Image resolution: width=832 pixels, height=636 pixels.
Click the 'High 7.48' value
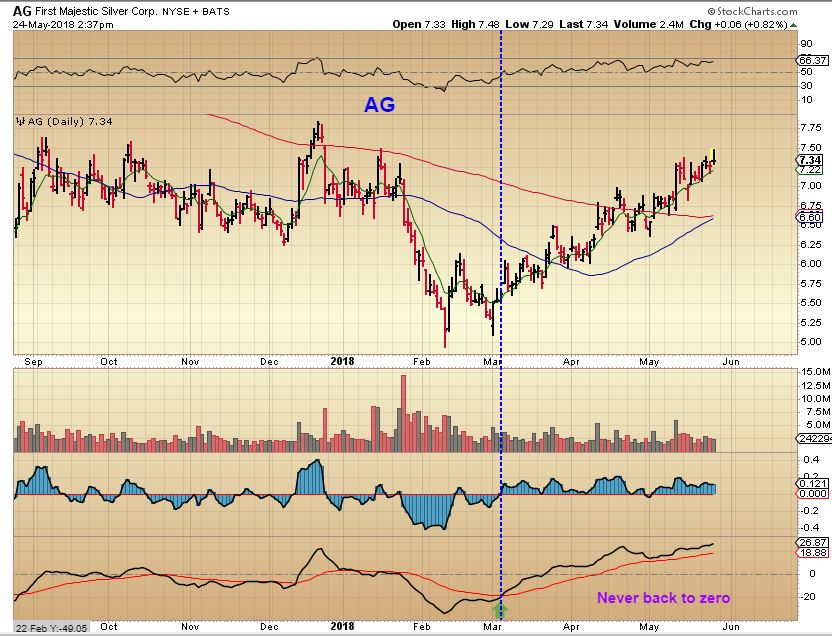[475, 24]
